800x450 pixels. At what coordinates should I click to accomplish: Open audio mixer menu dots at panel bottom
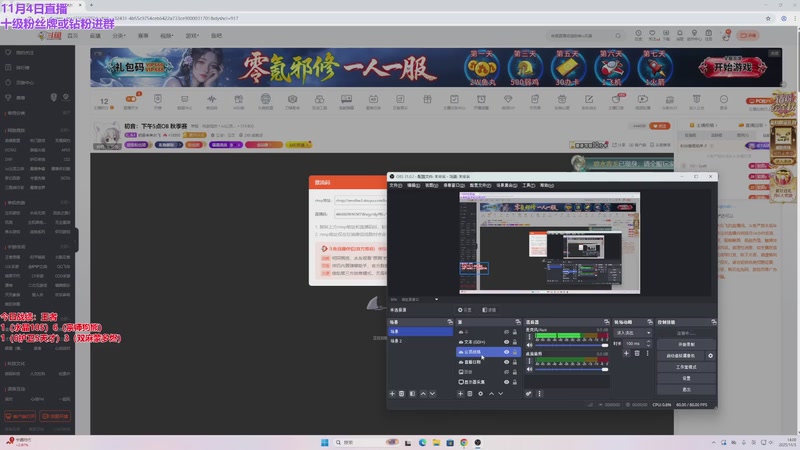coord(539,394)
